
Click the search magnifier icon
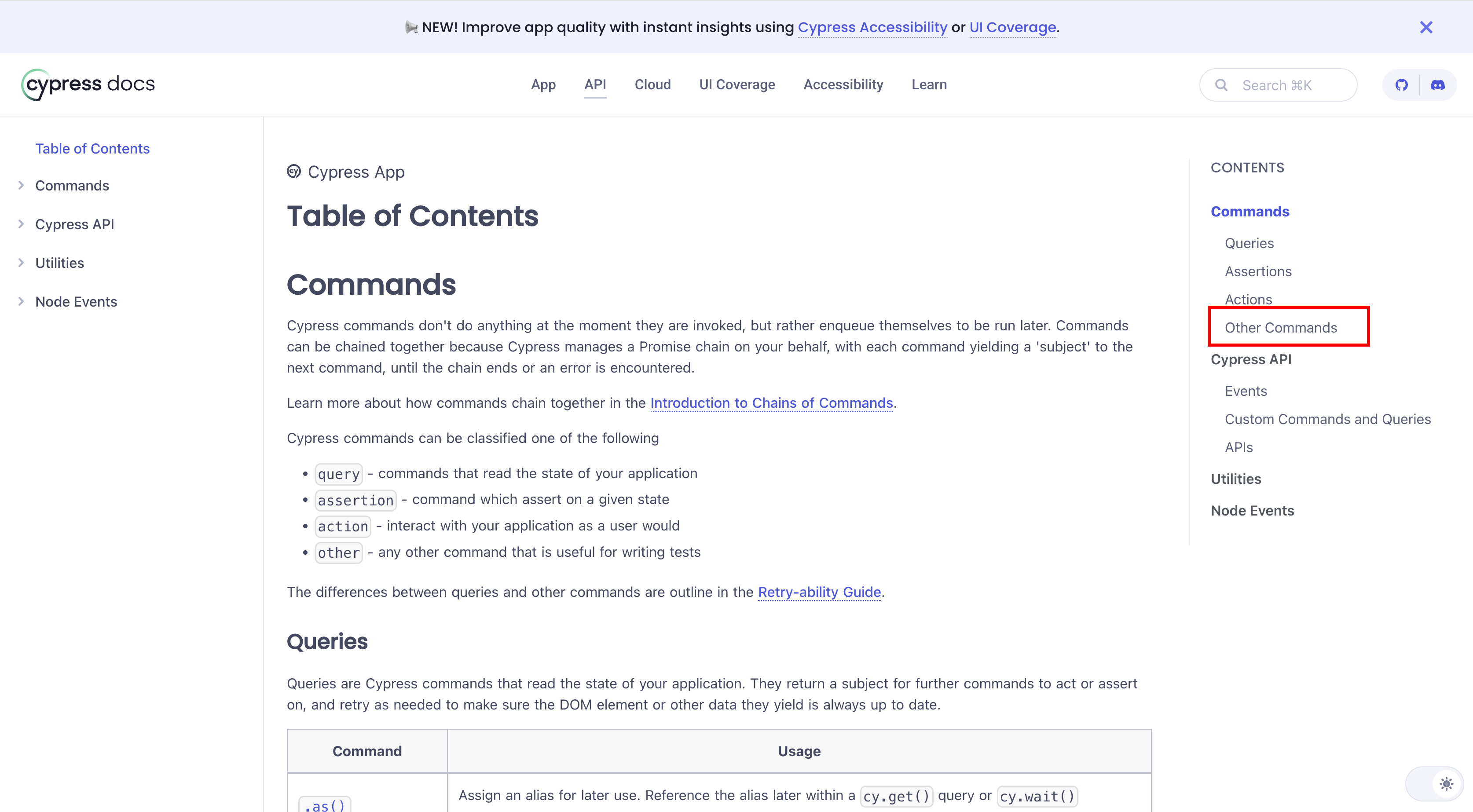point(1221,85)
